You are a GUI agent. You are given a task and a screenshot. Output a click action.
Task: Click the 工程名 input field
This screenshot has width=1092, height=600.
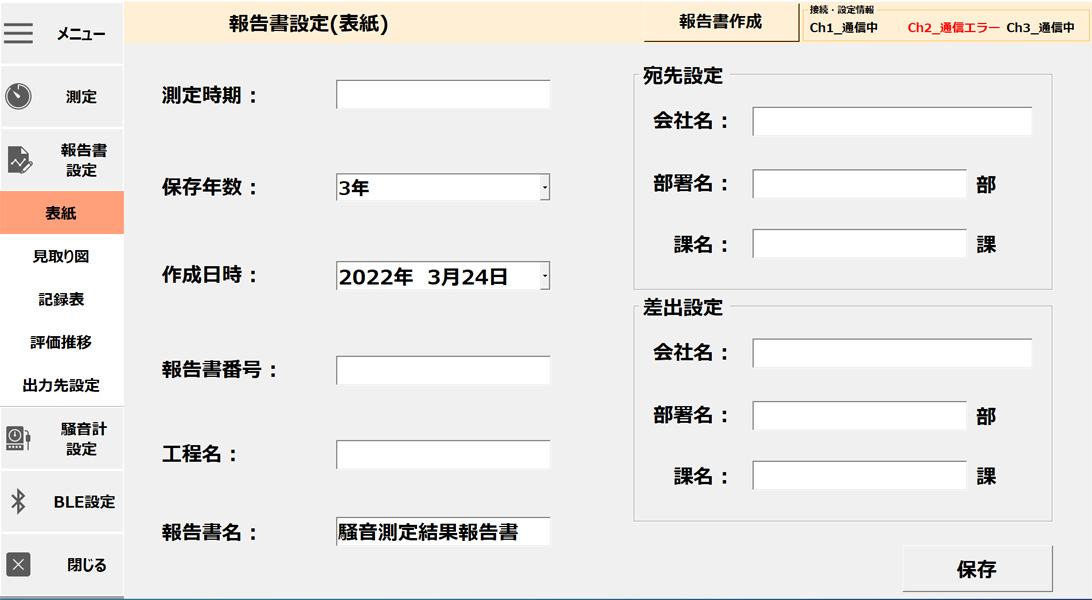click(443, 455)
